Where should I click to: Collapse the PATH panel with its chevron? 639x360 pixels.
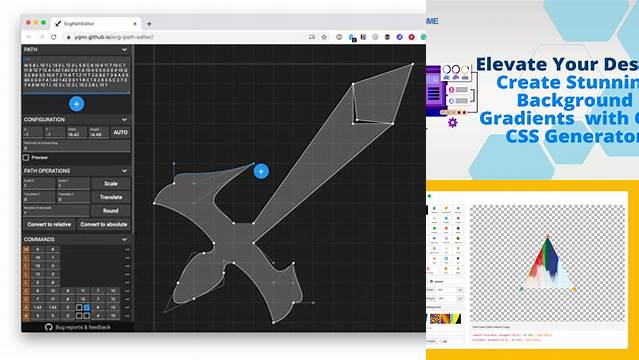[124, 50]
